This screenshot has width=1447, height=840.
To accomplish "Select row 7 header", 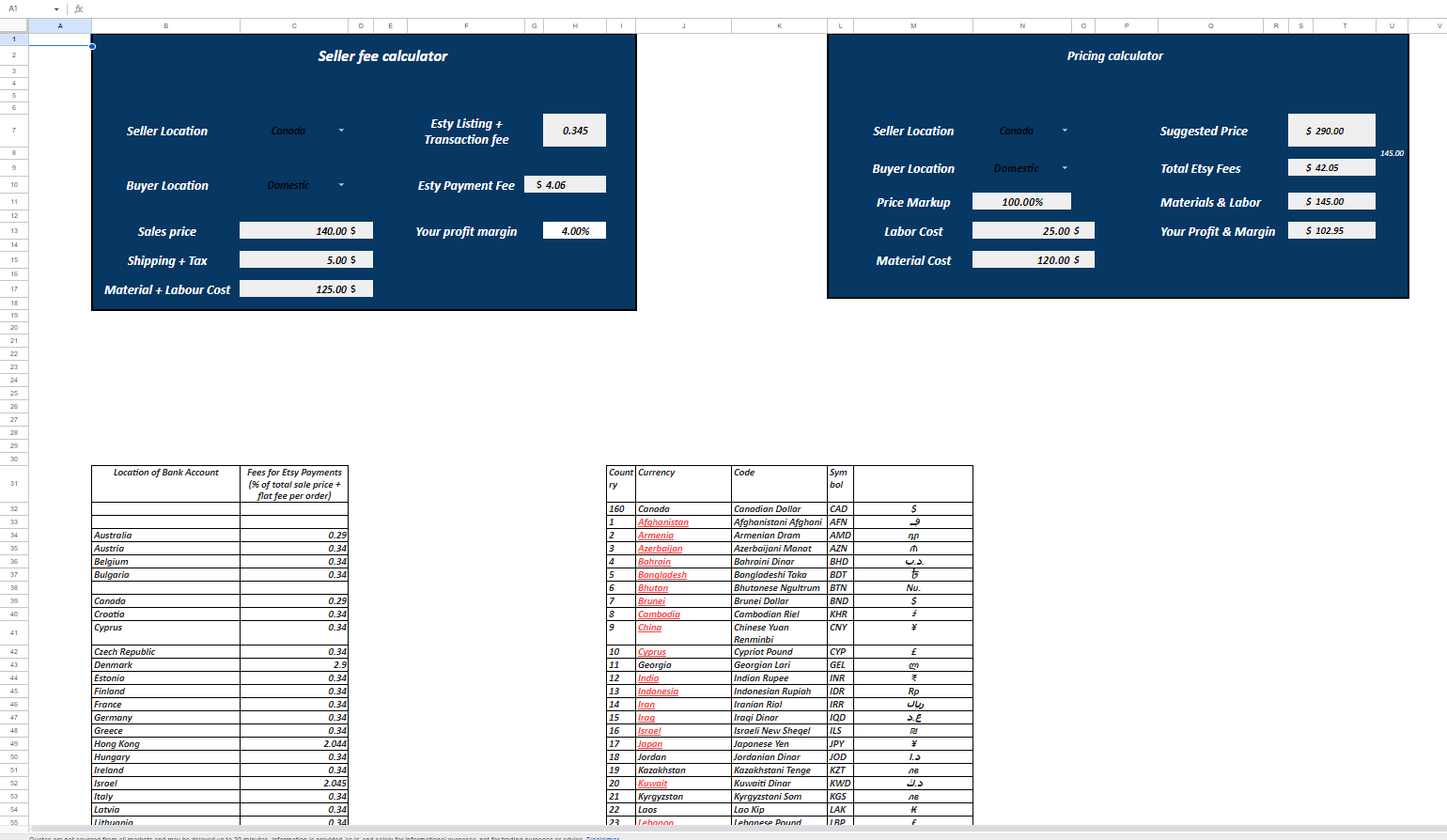I will 14,131.
